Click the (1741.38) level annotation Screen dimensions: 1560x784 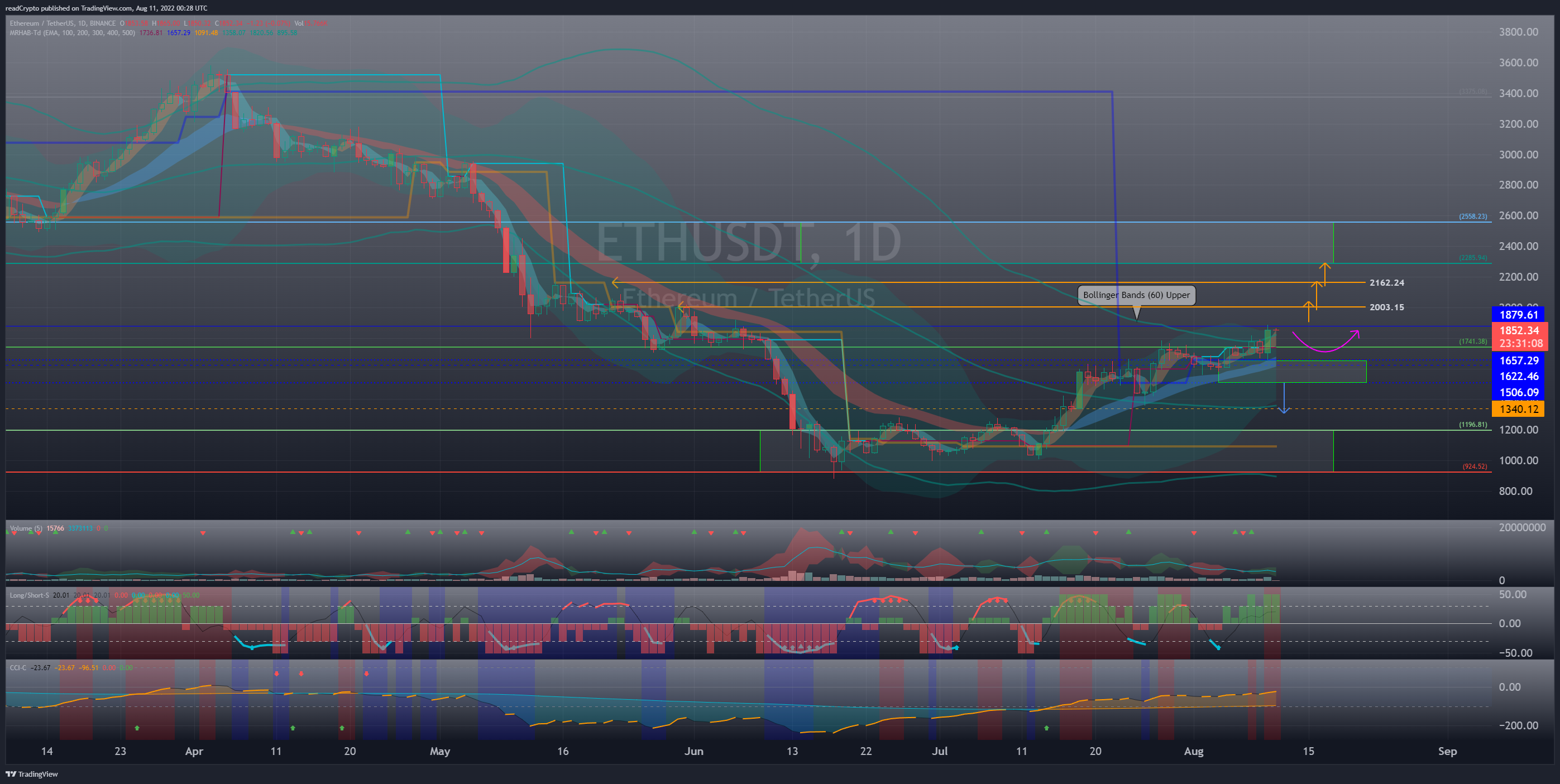click(1473, 342)
